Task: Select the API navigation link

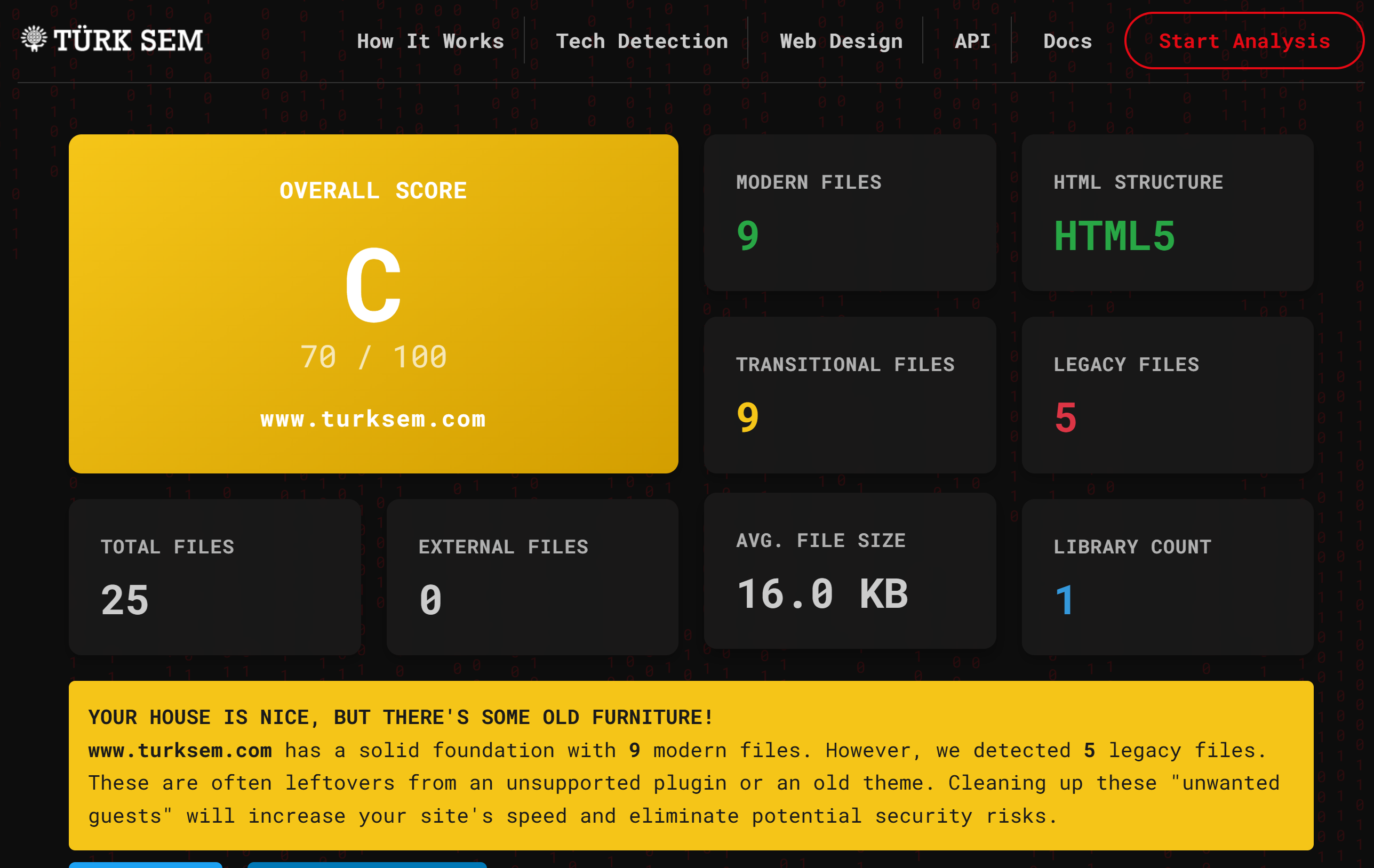Action: pyautogui.click(x=972, y=41)
